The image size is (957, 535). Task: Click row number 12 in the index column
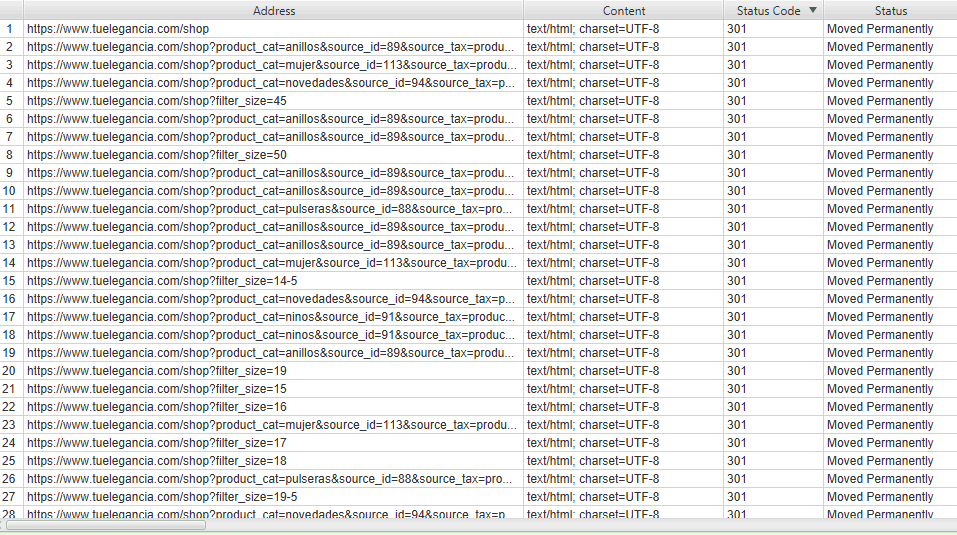coord(9,227)
